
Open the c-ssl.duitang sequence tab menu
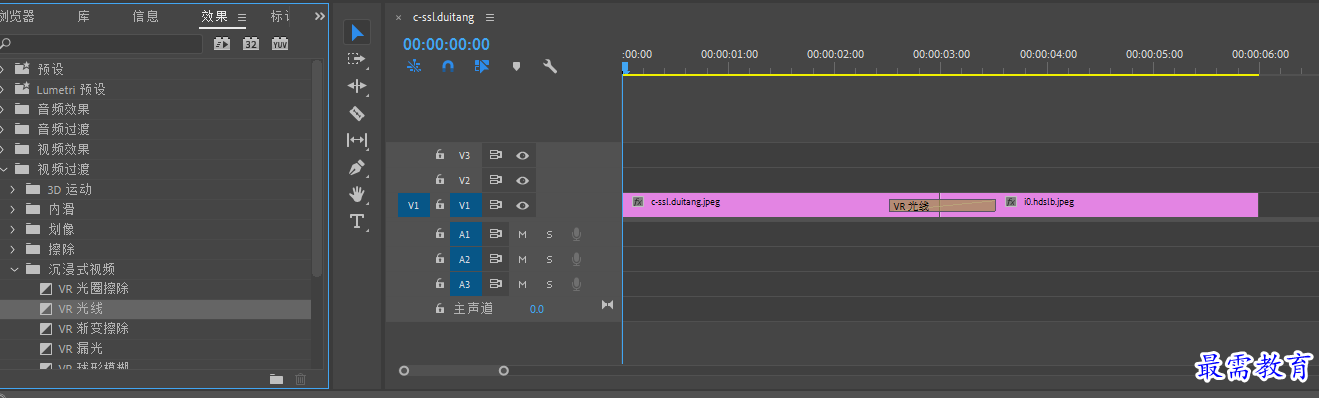489,18
